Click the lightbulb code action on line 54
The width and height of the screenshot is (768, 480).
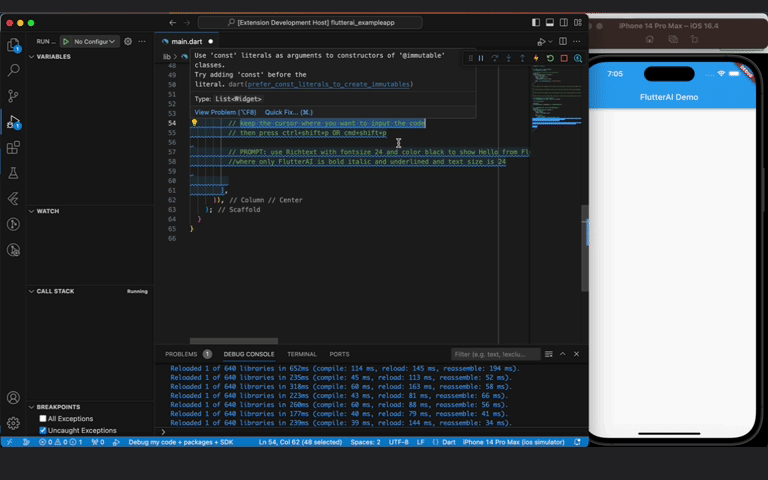pos(194,123)
